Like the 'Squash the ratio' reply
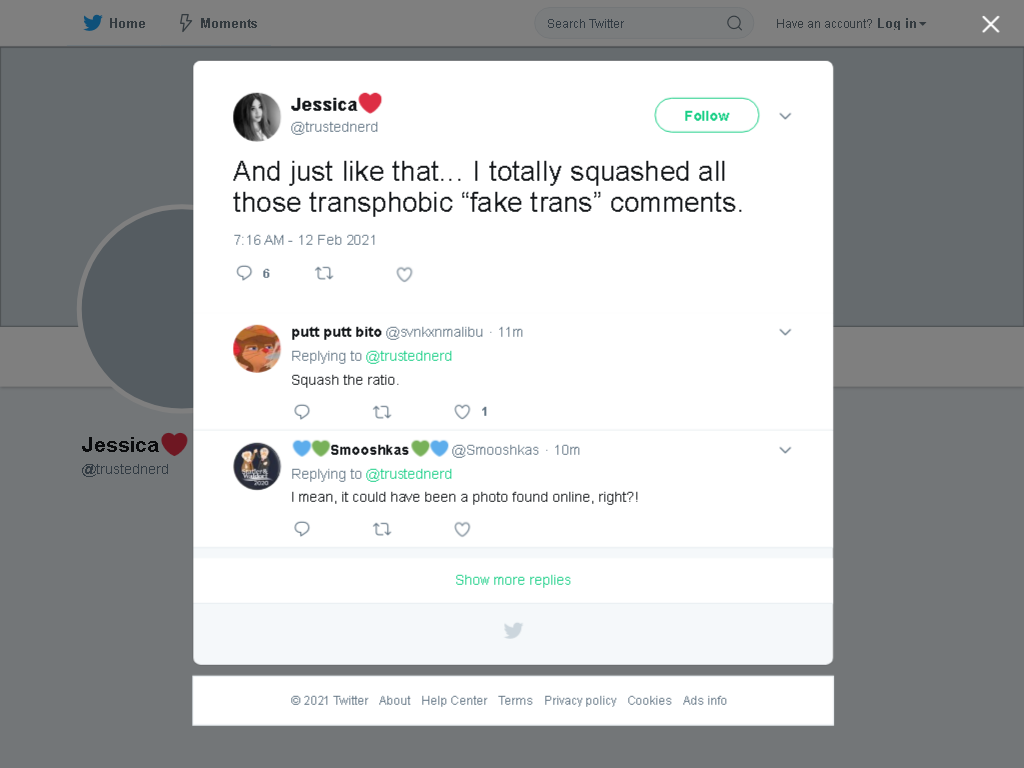 pos(462,411)
